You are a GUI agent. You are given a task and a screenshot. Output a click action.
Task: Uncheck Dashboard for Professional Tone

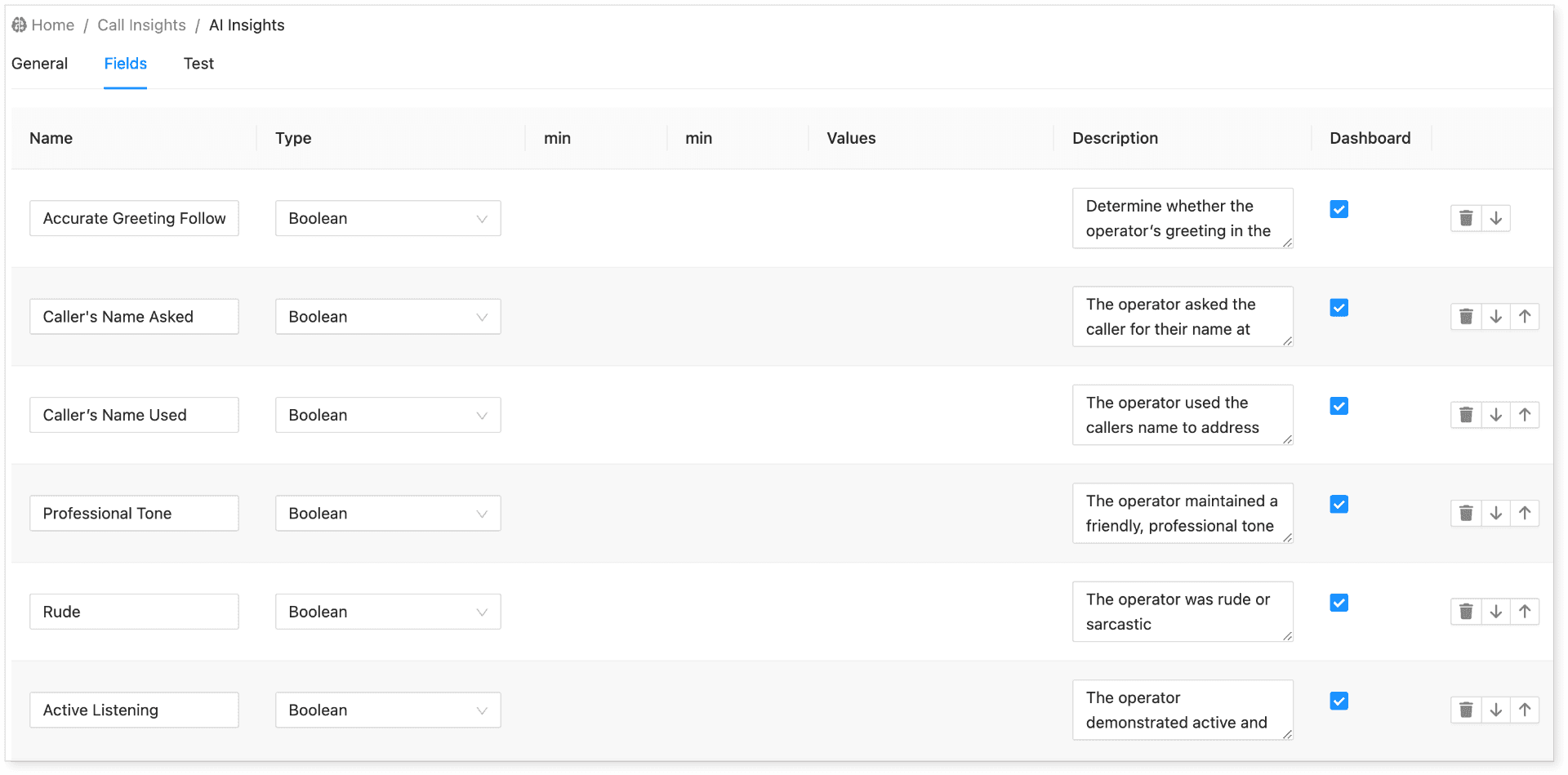1339,504
